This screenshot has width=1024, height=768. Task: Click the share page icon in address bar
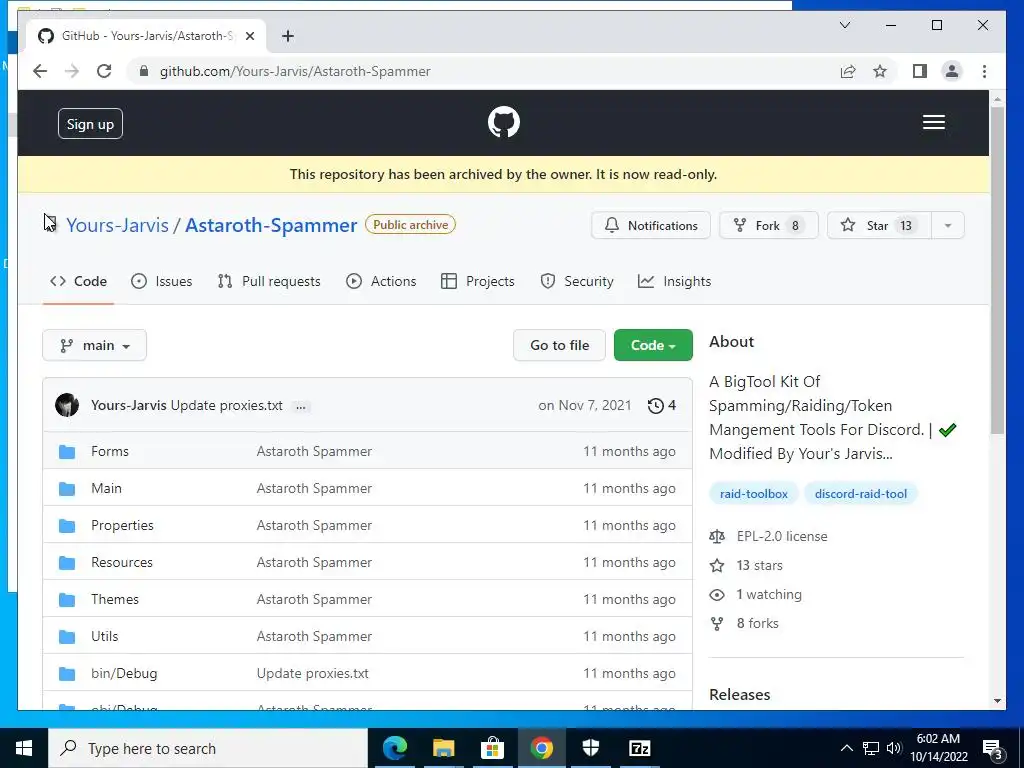click(x=848, y=71)
